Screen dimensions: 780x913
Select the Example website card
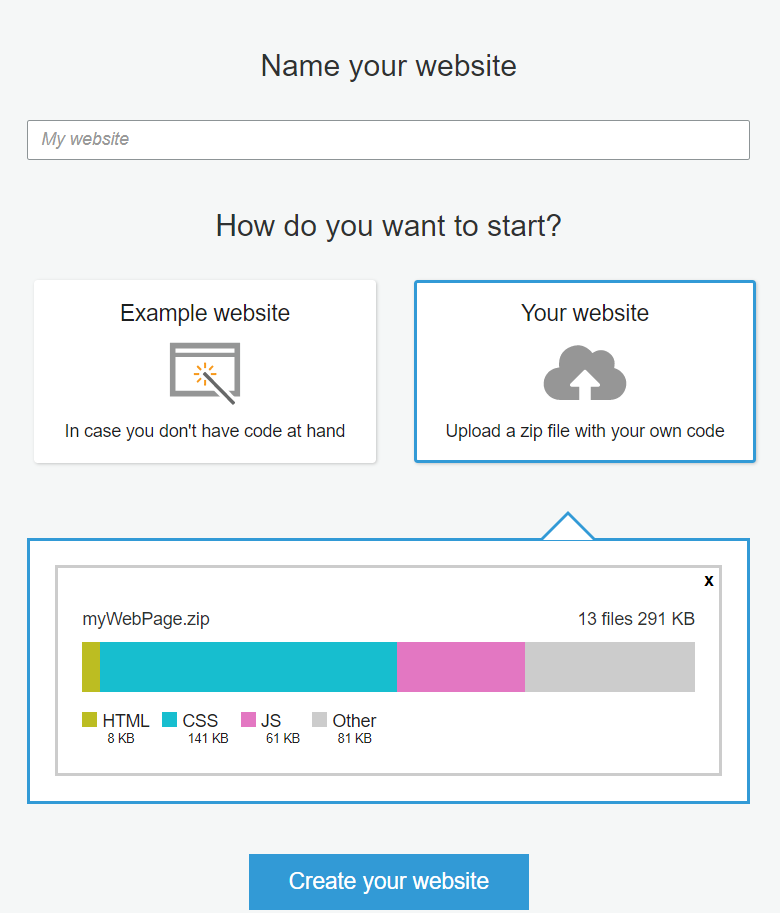[x=205, y=371]
